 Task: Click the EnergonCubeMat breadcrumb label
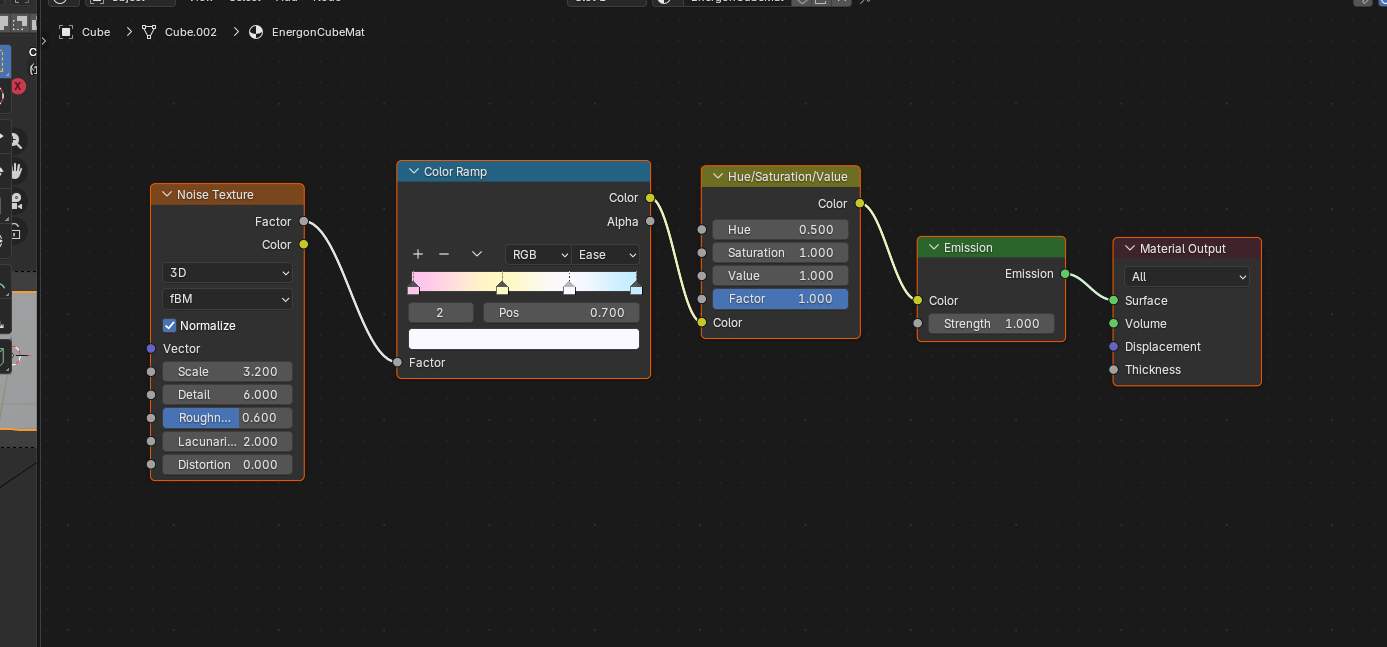pyautogui.click(x=319, y=32)
